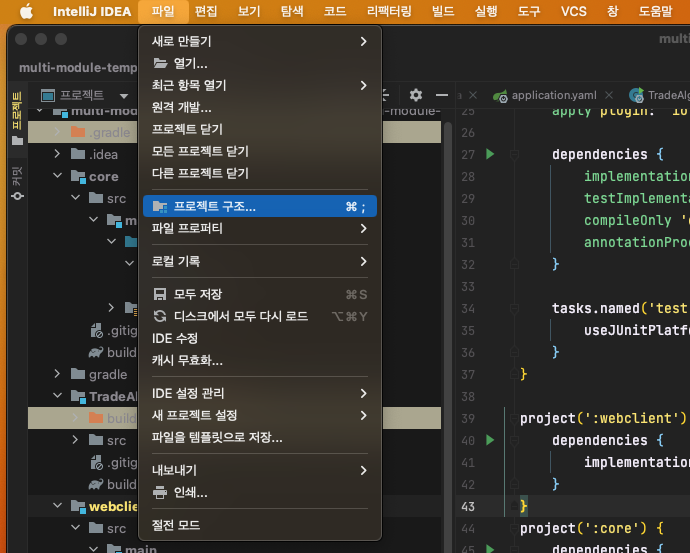Viewport: 690px width, 553px height.
Task: Toggle 절전 모드
Action: (x=260, y=525)
